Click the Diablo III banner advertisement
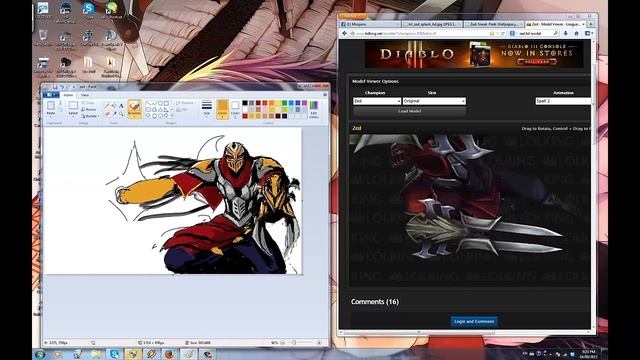This screenshot has height=360, width=640. click(474, 54)
